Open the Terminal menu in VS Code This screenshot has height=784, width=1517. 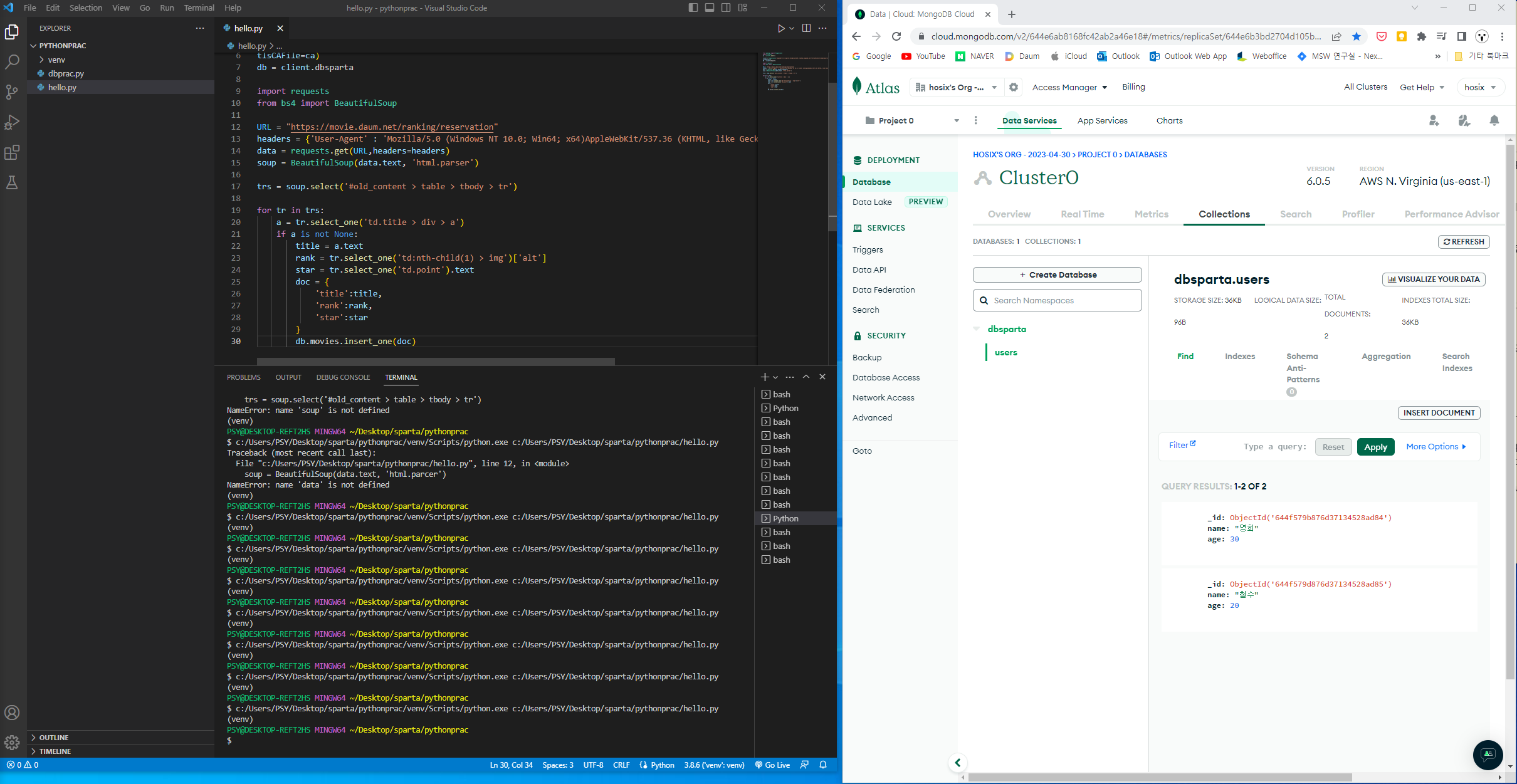[x=199, y=8]
